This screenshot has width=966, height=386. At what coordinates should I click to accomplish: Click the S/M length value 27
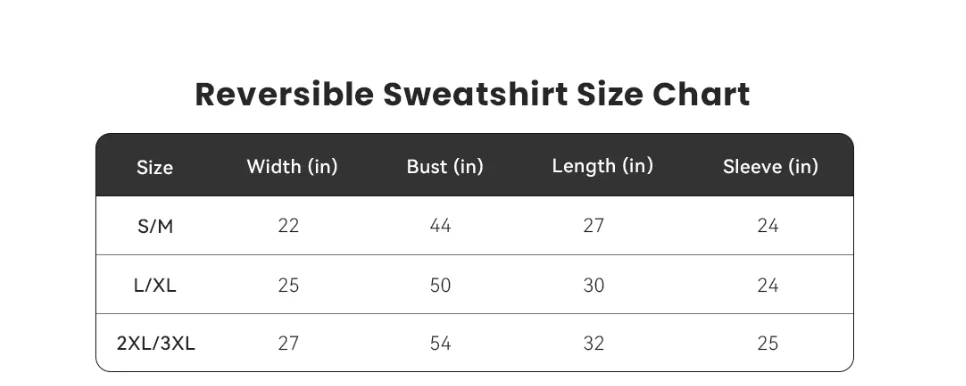pos(594,226)
